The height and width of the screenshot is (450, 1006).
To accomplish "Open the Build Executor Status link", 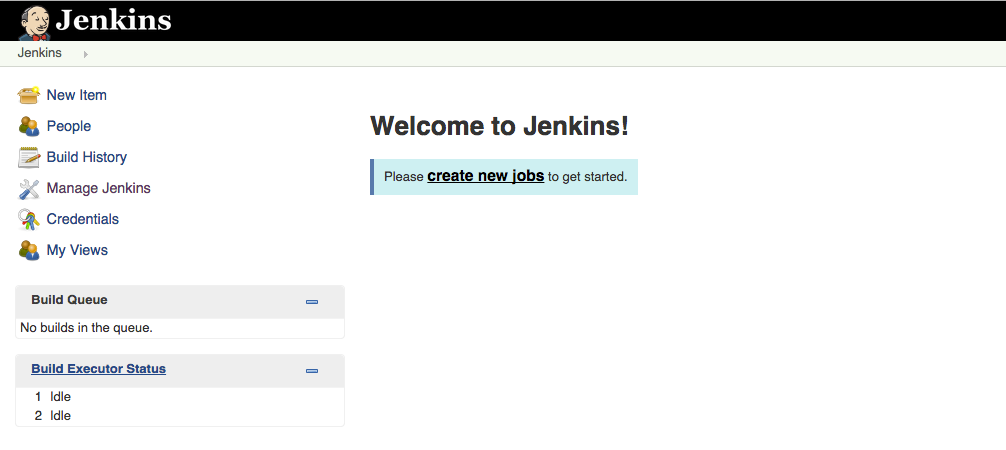I will [98, 369].
